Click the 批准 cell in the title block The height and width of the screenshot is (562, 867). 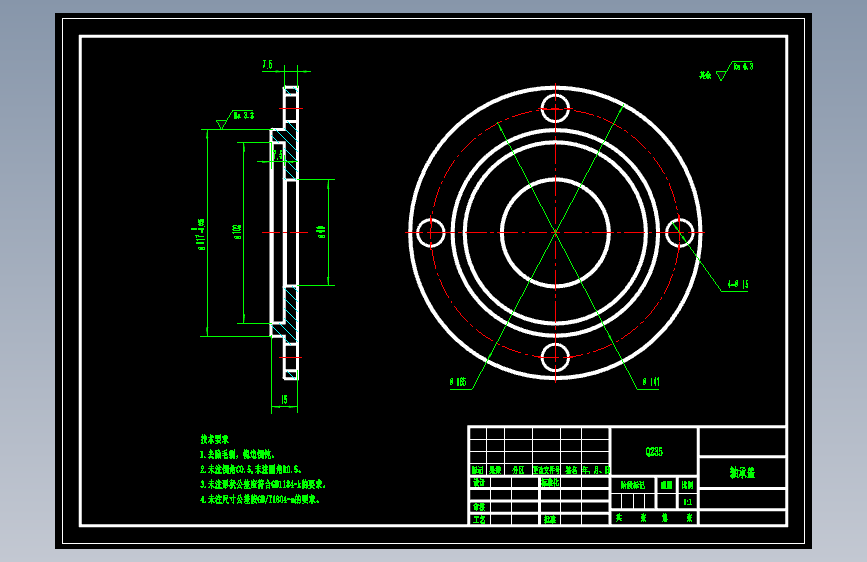point(550,519)
